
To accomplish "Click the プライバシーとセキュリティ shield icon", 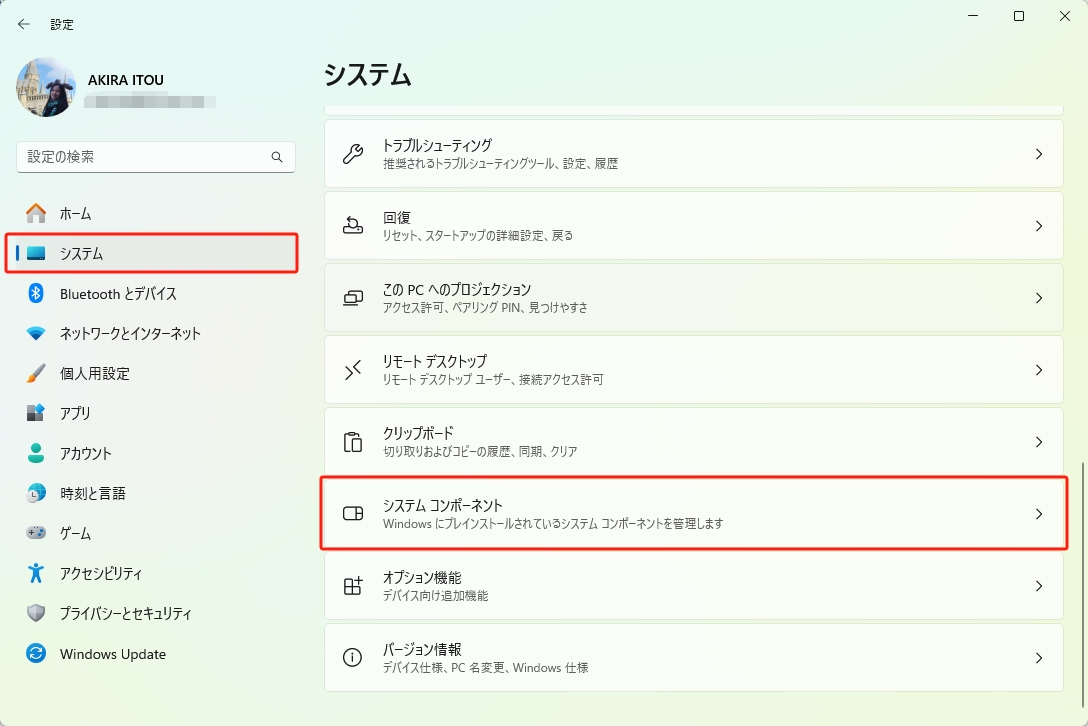I will point(32,613).
